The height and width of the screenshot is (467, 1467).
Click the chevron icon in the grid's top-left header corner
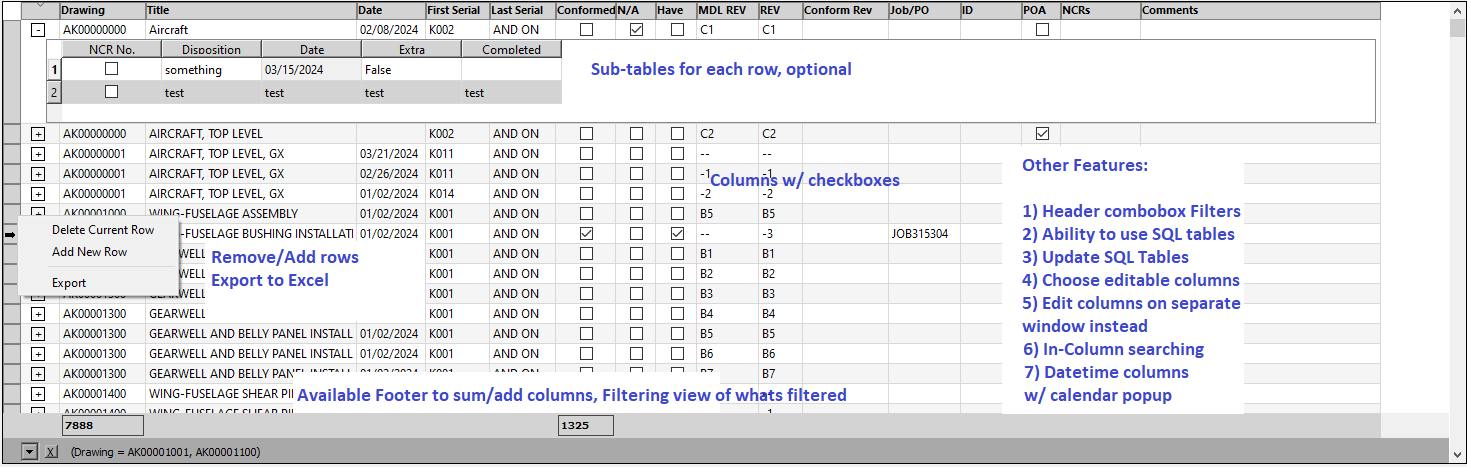[x=40, y=6]
